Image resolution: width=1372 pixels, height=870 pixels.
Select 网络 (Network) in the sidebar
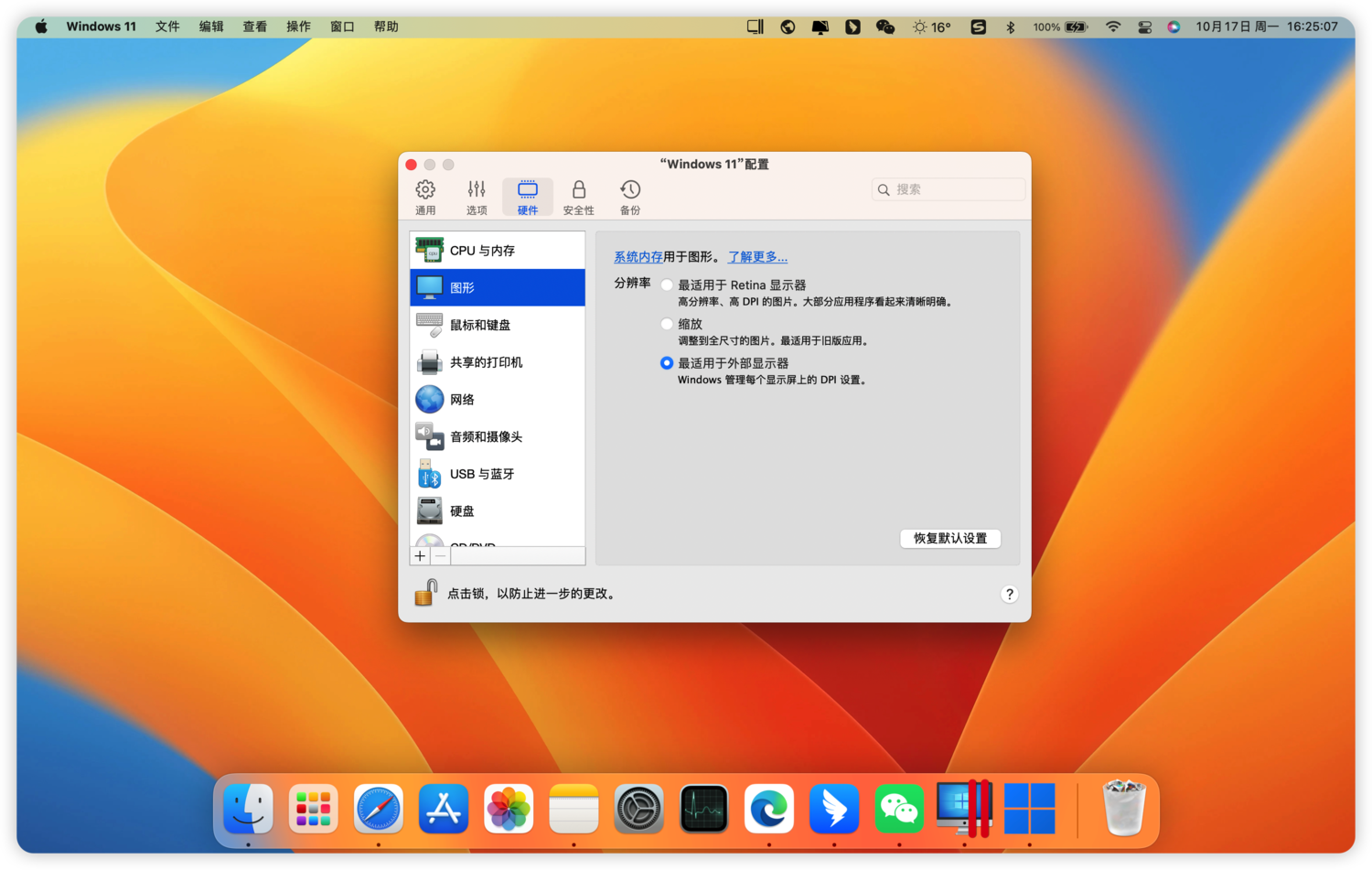click(x=498, y=400)
